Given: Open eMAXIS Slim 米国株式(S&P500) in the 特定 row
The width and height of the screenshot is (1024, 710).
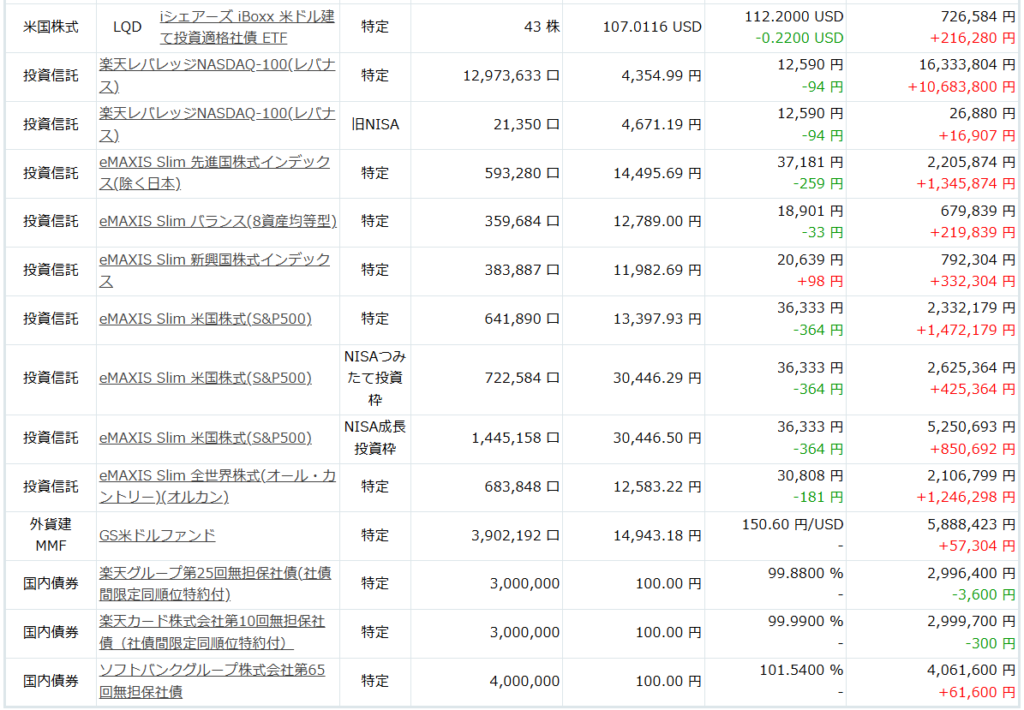Looking at the screenshot, I should 205,319.
